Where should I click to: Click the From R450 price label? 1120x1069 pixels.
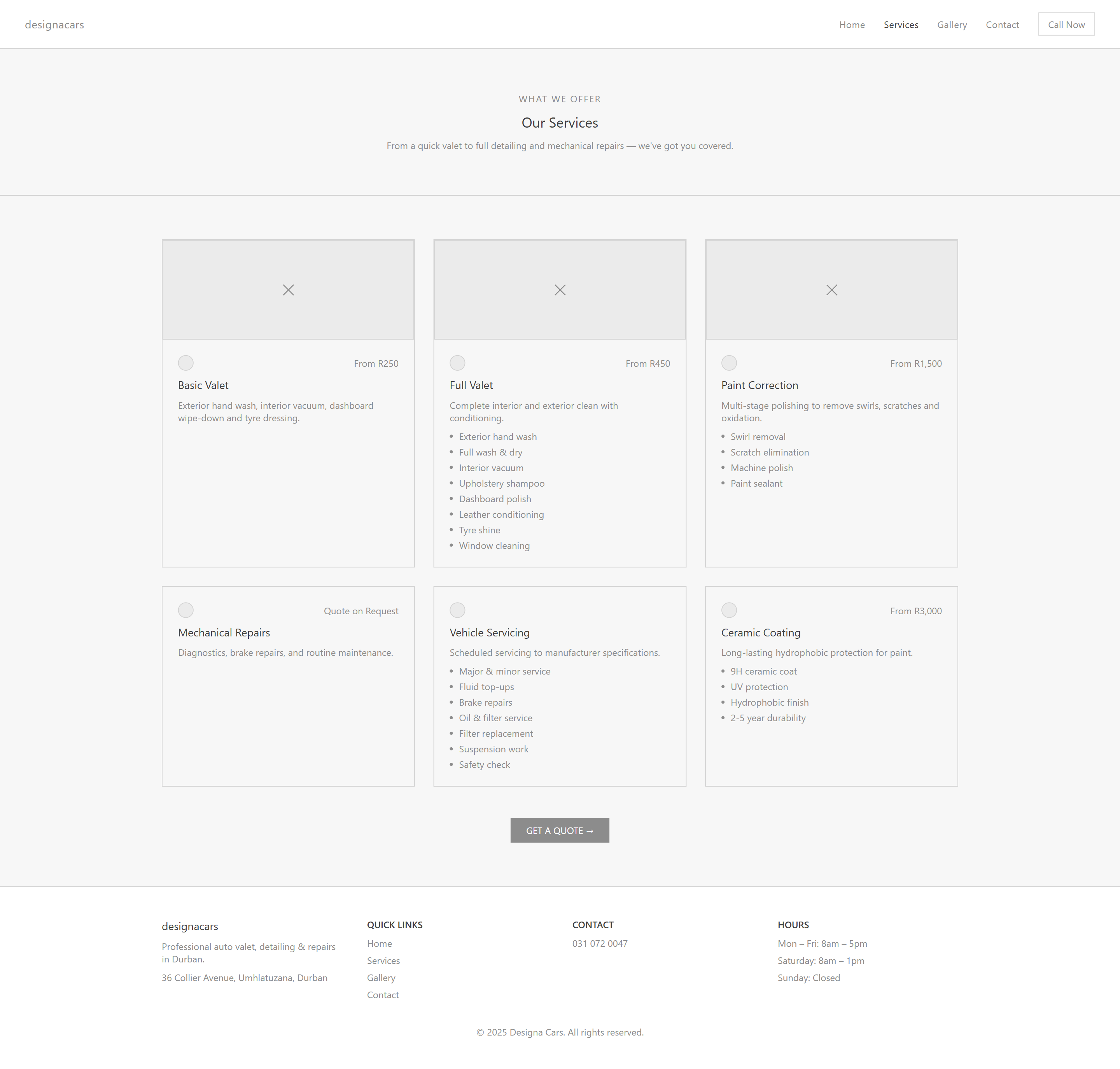click(x=648, y=364)
